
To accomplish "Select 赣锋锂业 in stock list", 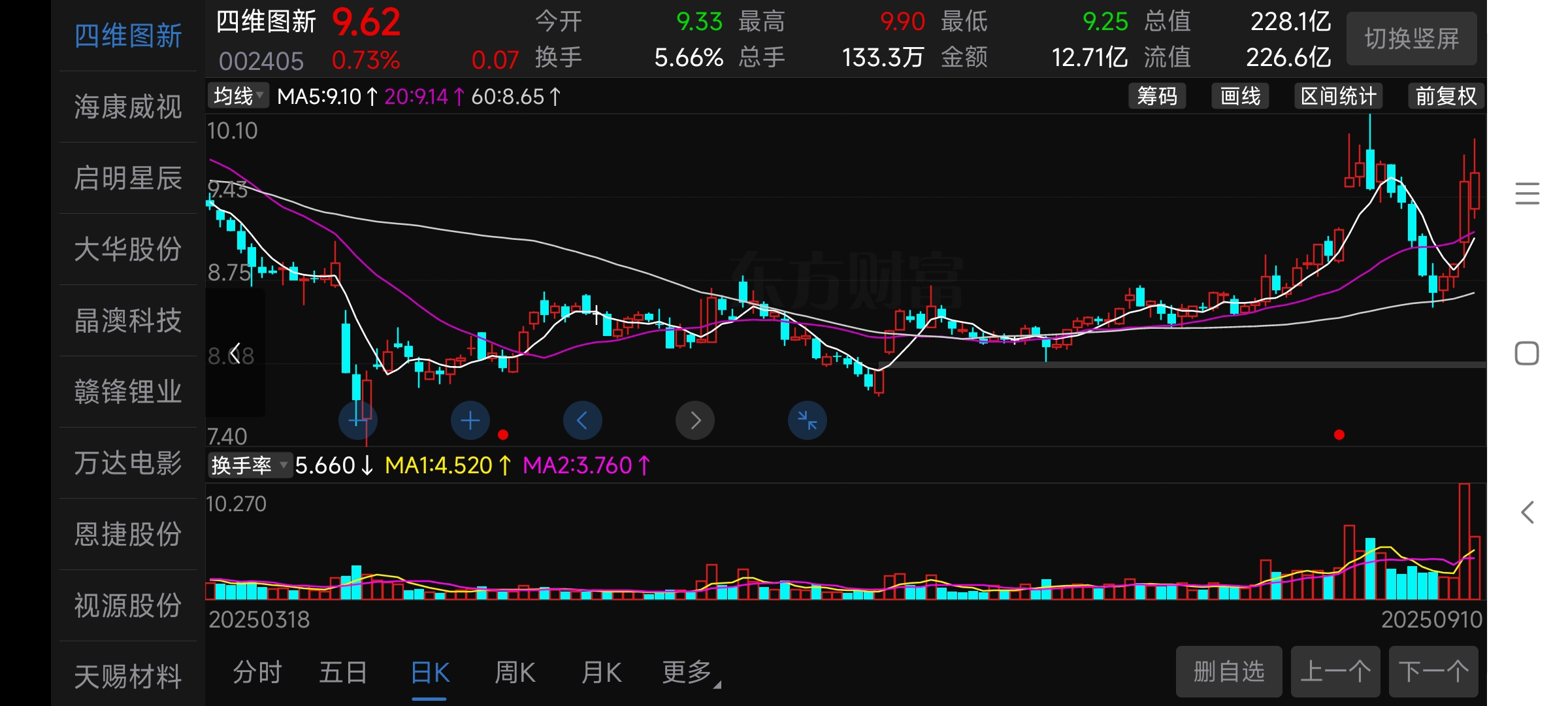I will 128,392.
